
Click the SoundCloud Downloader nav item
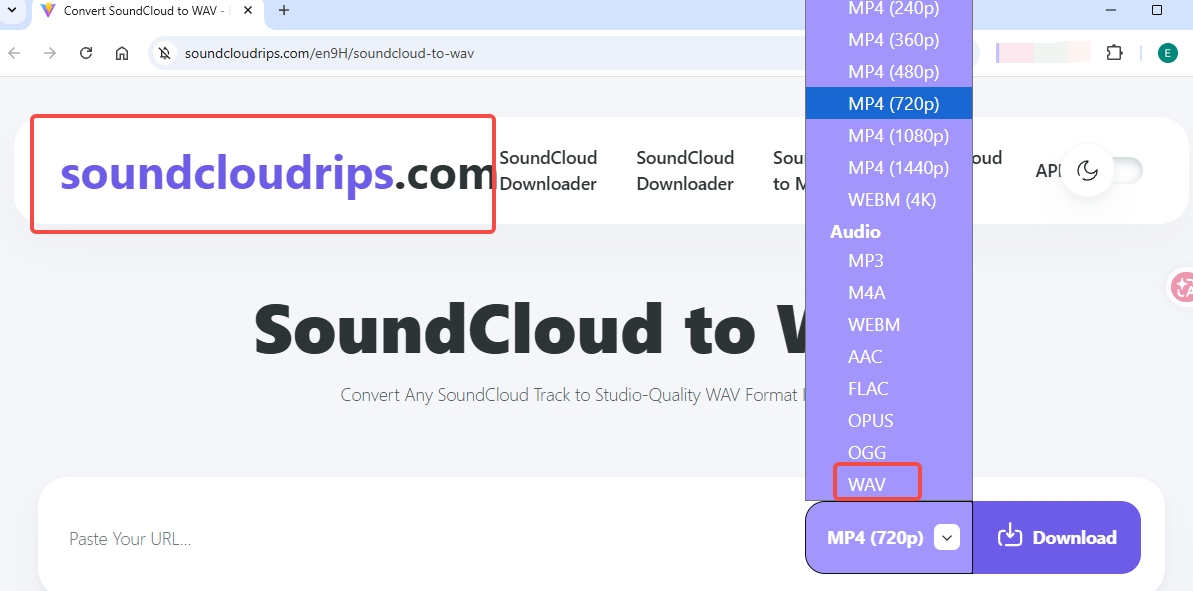click(x=548, y=170)
